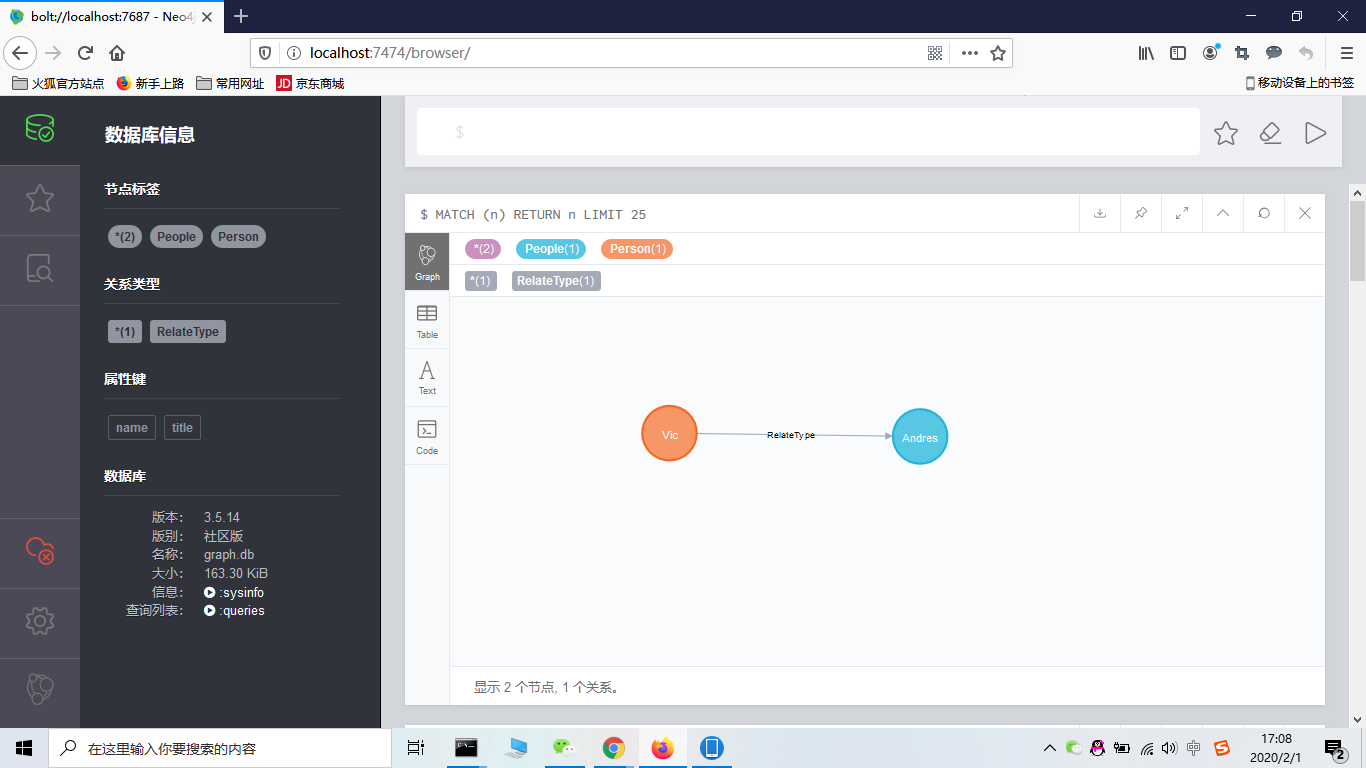
Task: Pin the MATCH result frame
Action: pos(1141,213)
